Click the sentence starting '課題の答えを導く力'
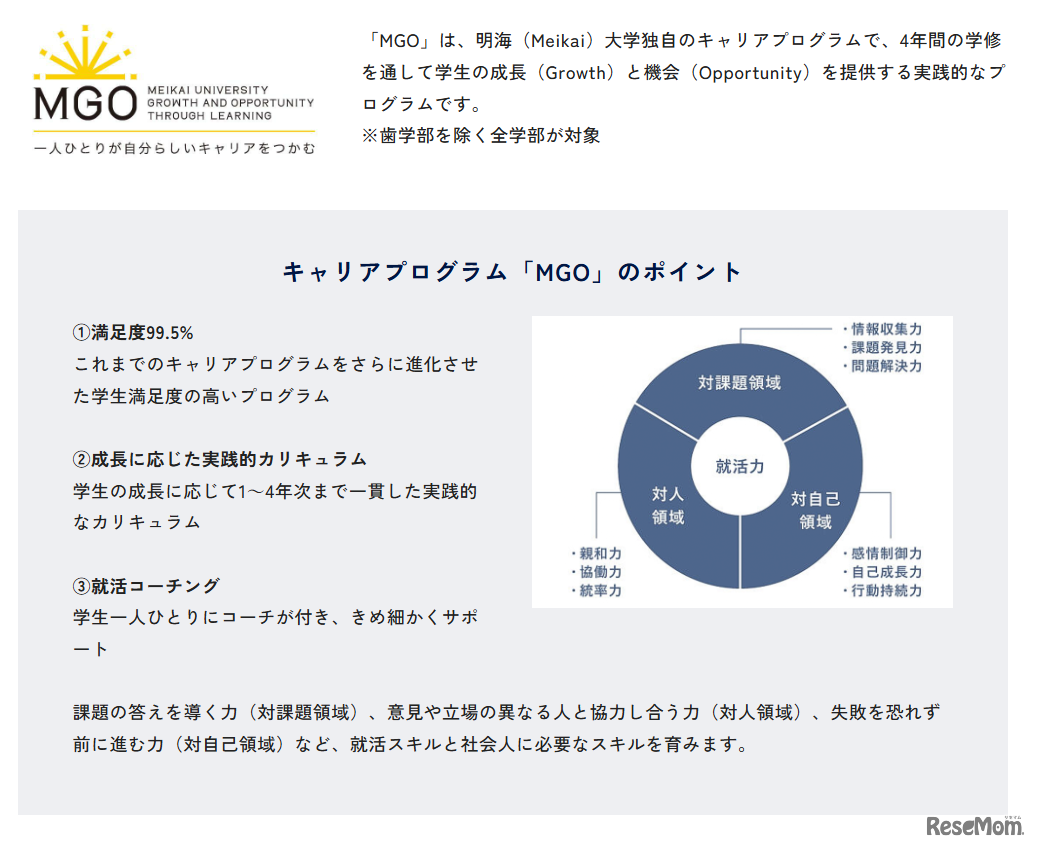The image size is (1037, 849). [x=507, y=713]
